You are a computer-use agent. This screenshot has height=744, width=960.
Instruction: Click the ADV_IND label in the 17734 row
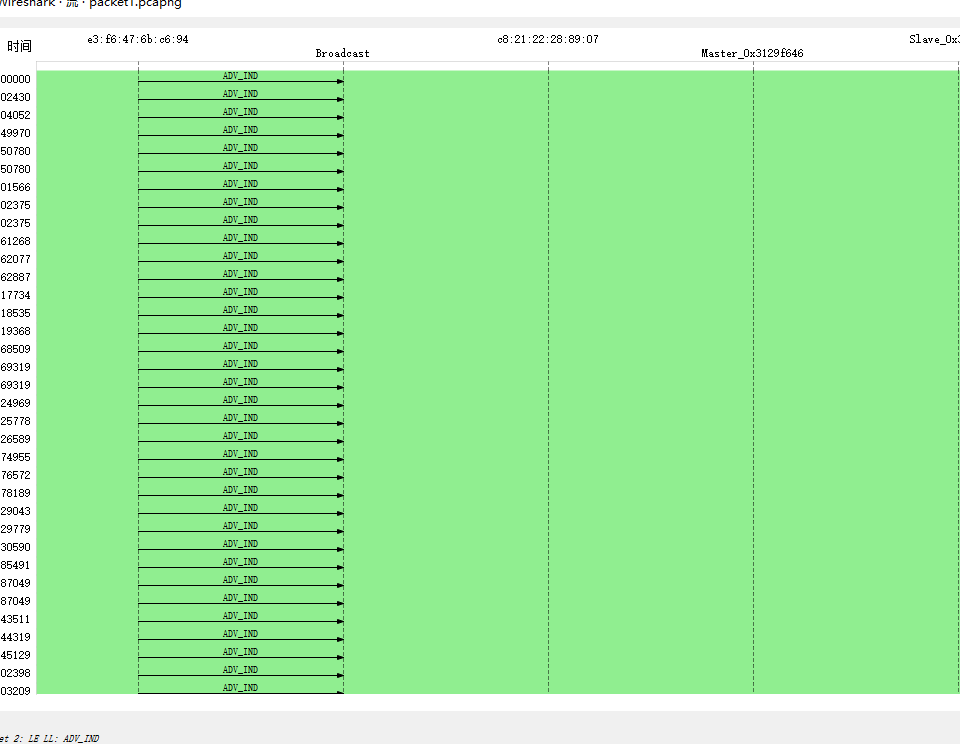(x=240, y=291)
